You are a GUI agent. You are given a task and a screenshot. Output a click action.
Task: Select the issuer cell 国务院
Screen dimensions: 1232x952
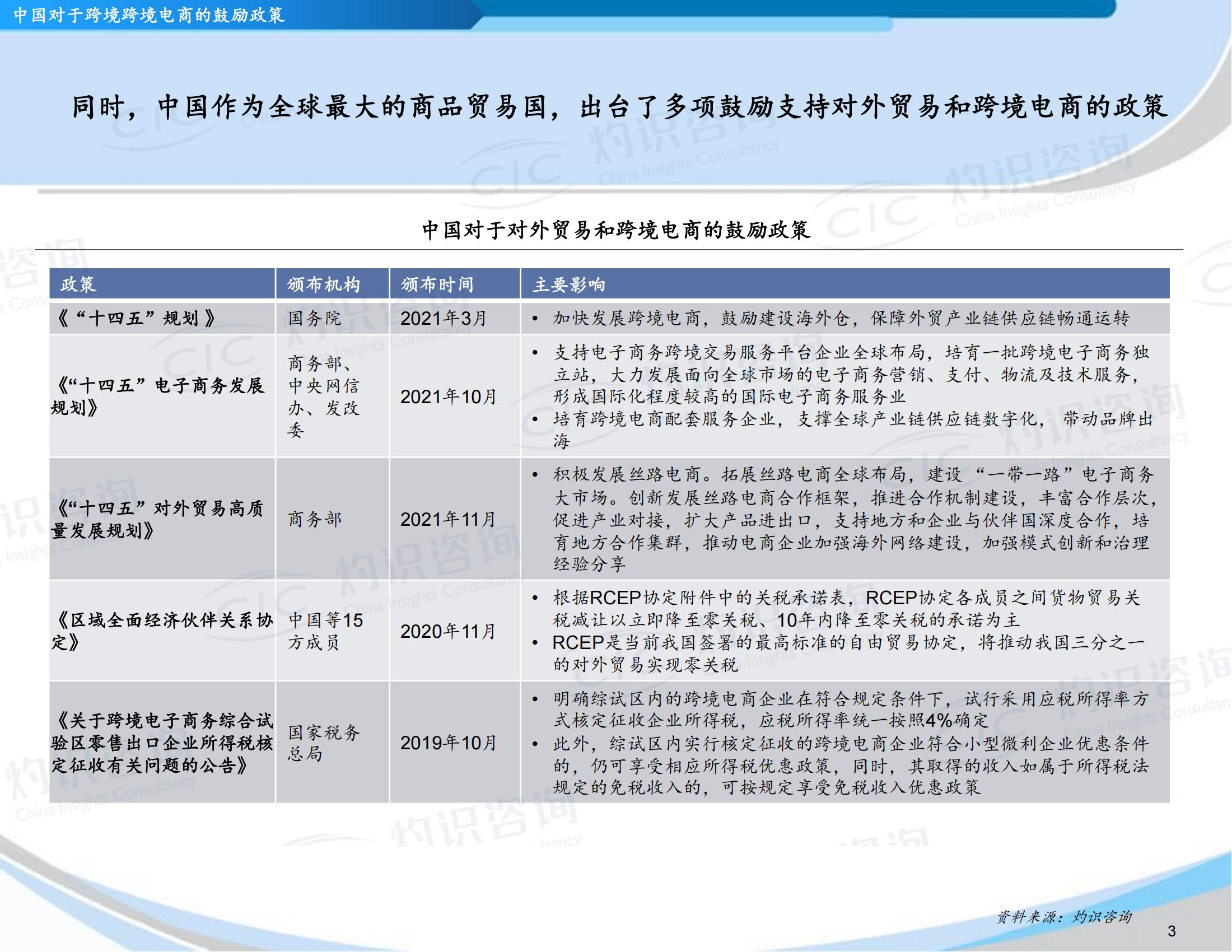(x=333, y=319)
